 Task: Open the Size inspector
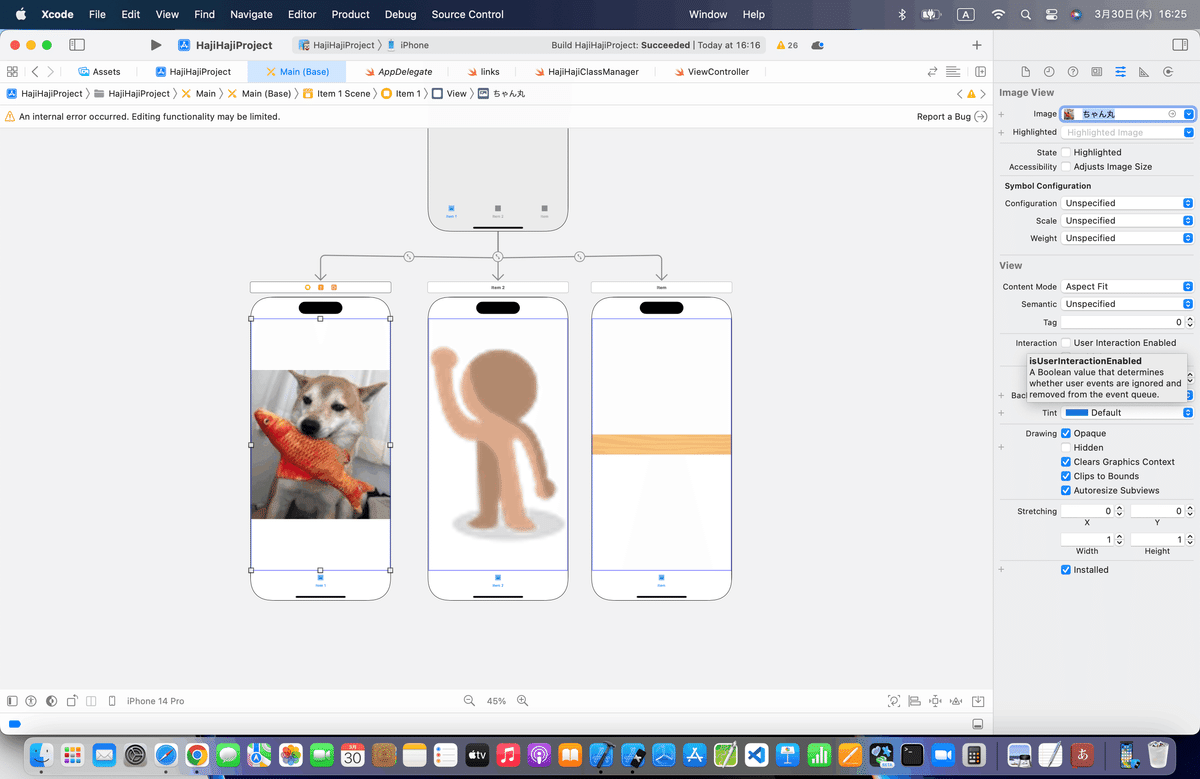click(1143, 72)
